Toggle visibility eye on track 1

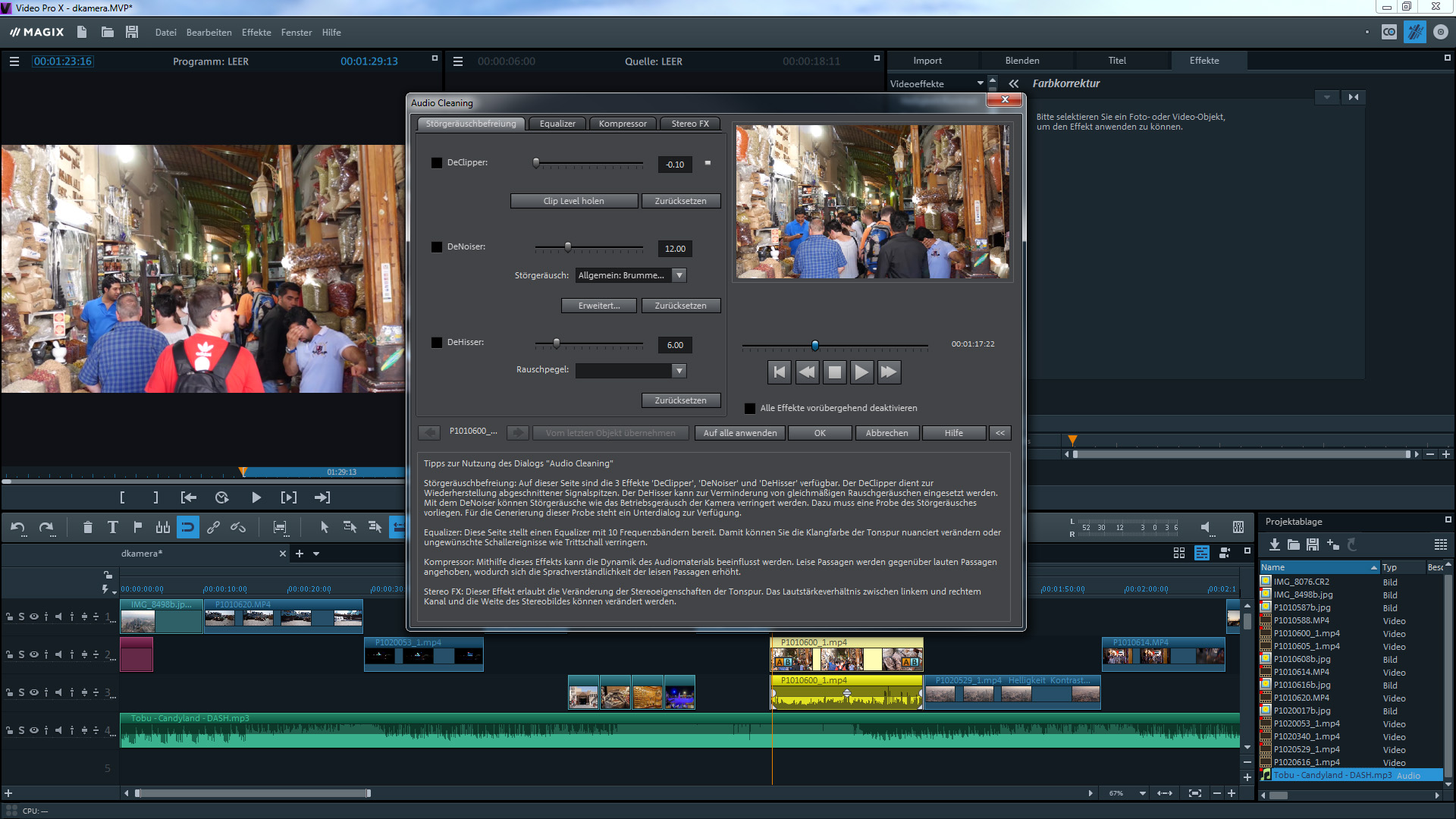pyautogui.click(x=33, y=617)
